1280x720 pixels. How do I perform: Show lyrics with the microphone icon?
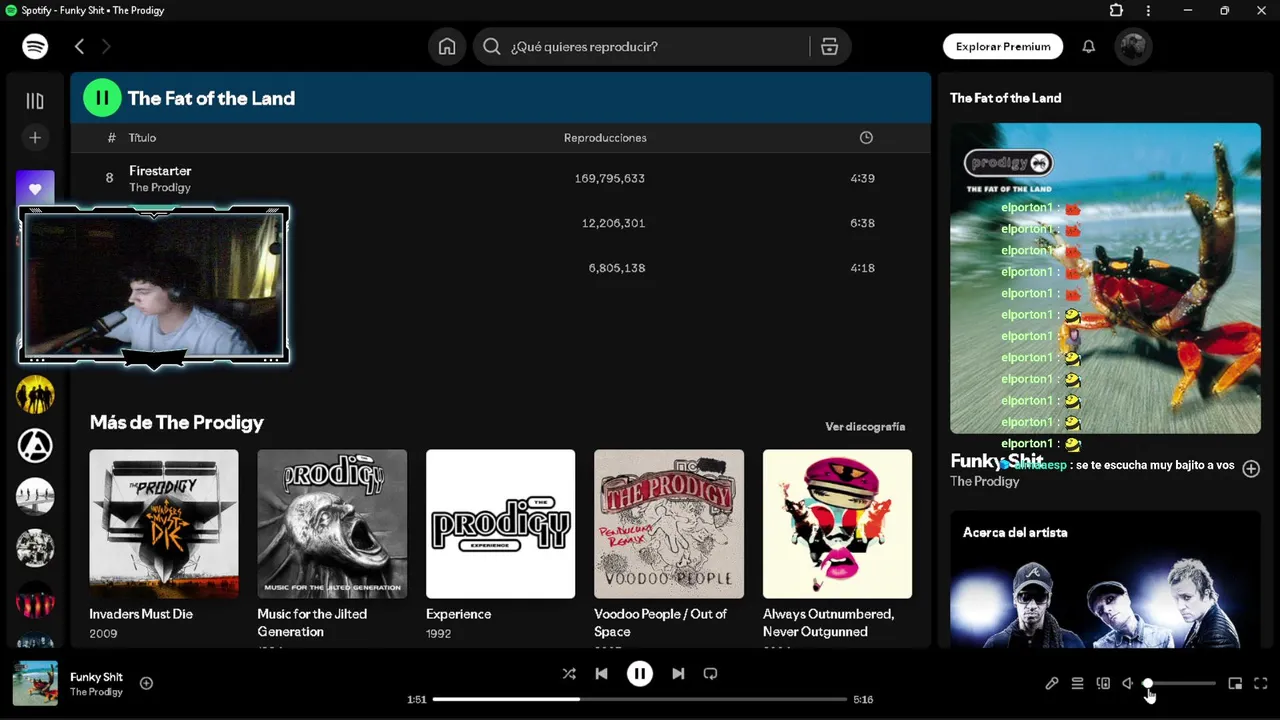pyautogui.click(x=1052, y=684)
